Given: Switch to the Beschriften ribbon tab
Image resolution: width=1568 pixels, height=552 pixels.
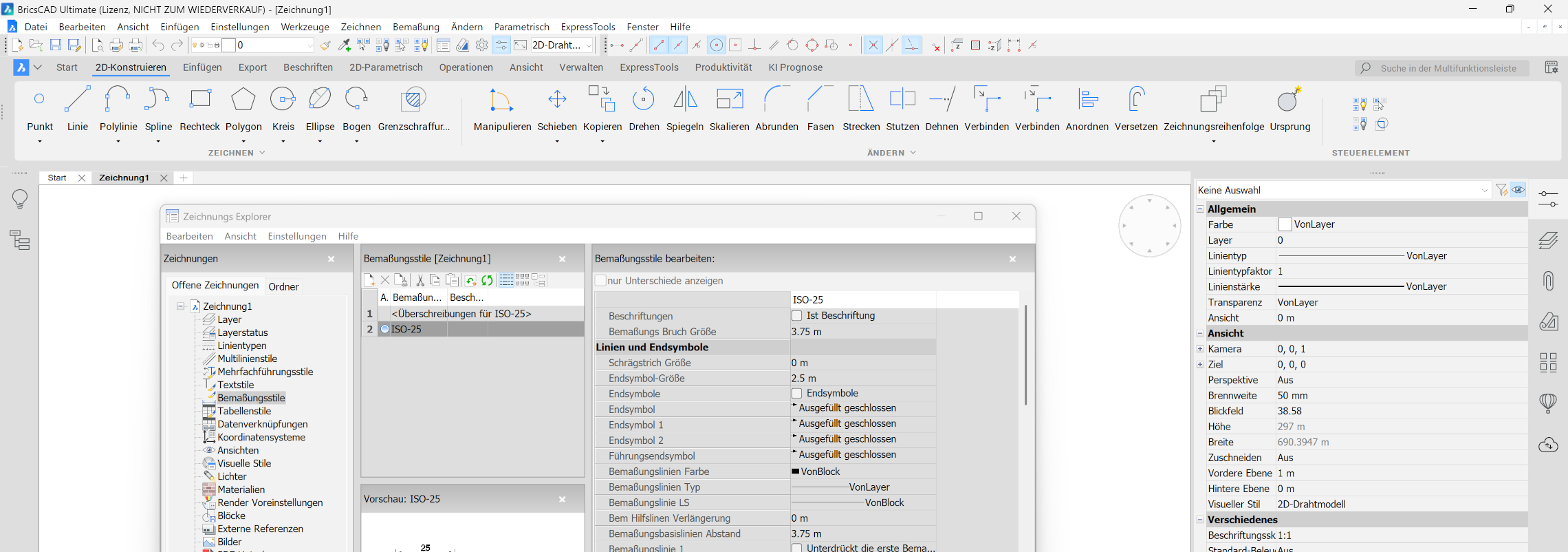Looking at the screenshot, I should (x=307, y=67).
